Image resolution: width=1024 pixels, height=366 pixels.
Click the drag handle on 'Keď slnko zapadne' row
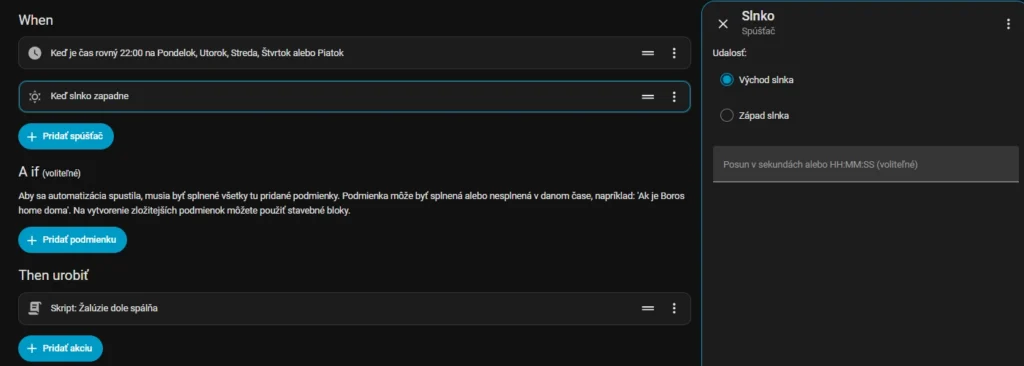[x=648, y=97]
